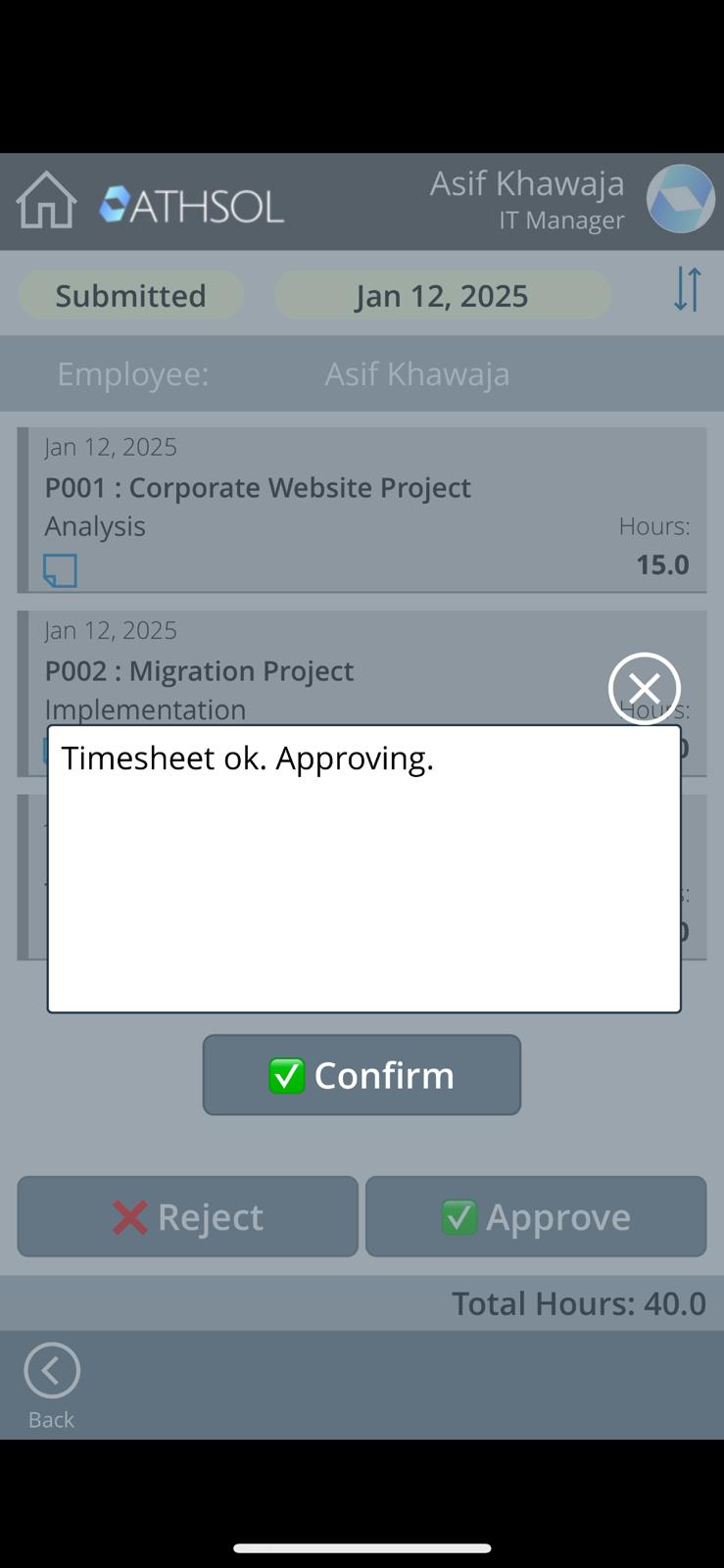Open the Jan 12, 2025 date selector
The height and width of the screenshot is (1568, 724).
coord(442,295)
